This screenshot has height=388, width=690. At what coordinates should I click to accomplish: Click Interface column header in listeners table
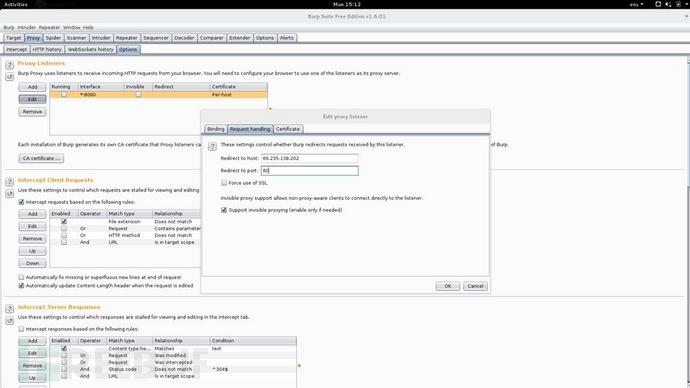tap(101, 87)
